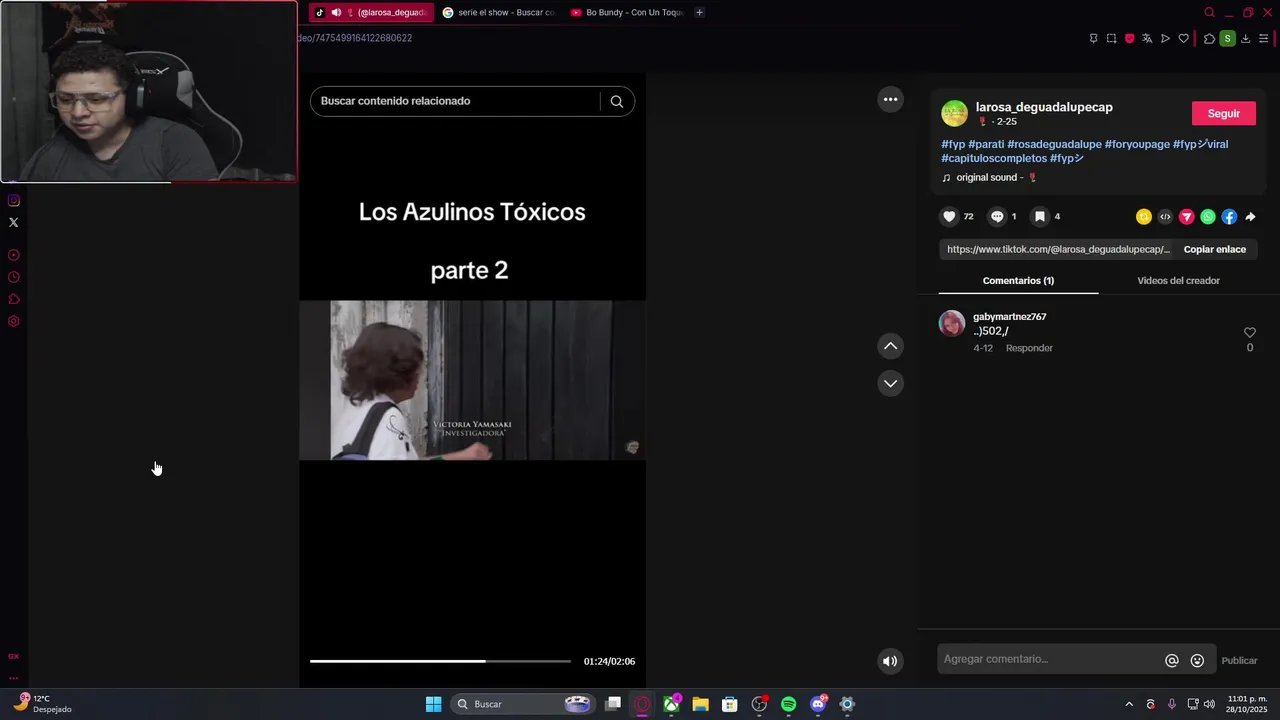Share the video to WhatsApp
Viewport: 1280px width, 720px height.
pyautogui.click(x=1208, y=217)
